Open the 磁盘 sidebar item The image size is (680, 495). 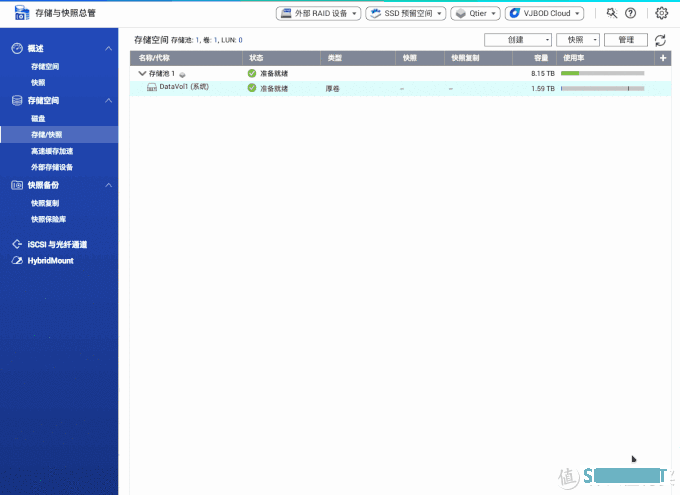[x=38, y=118]
